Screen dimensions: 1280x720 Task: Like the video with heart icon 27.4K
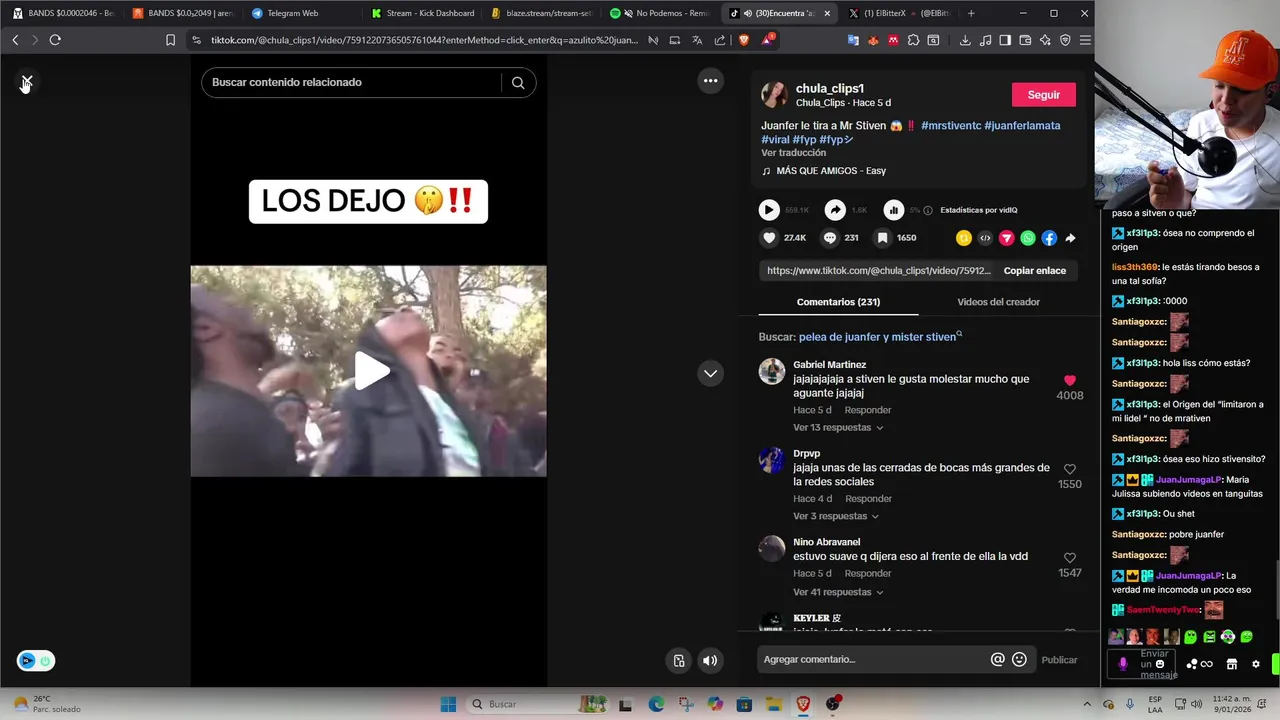click(769, 238)
